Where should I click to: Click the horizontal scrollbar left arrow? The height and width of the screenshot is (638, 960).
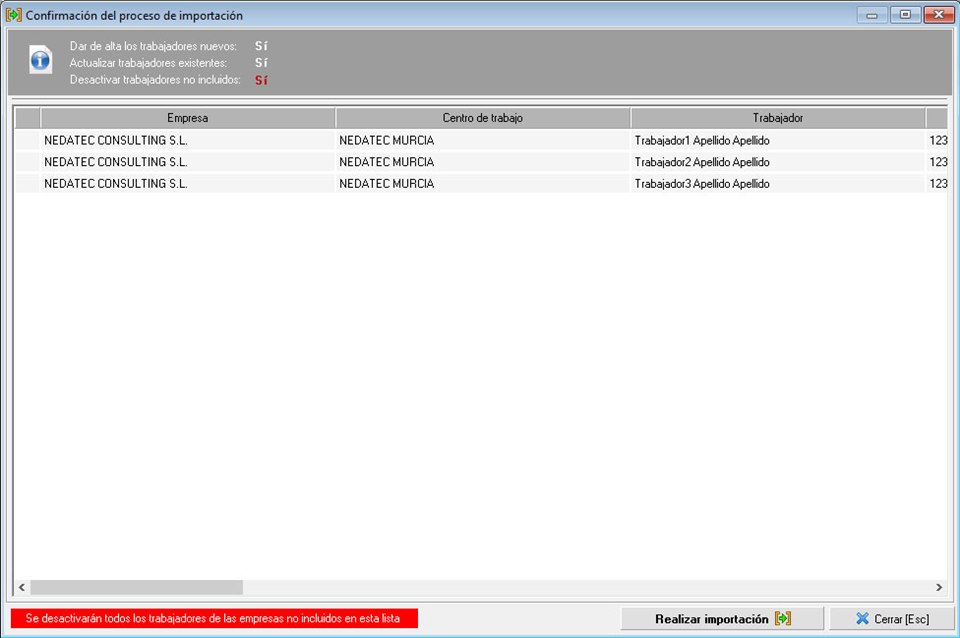click(x=22, y=588)
